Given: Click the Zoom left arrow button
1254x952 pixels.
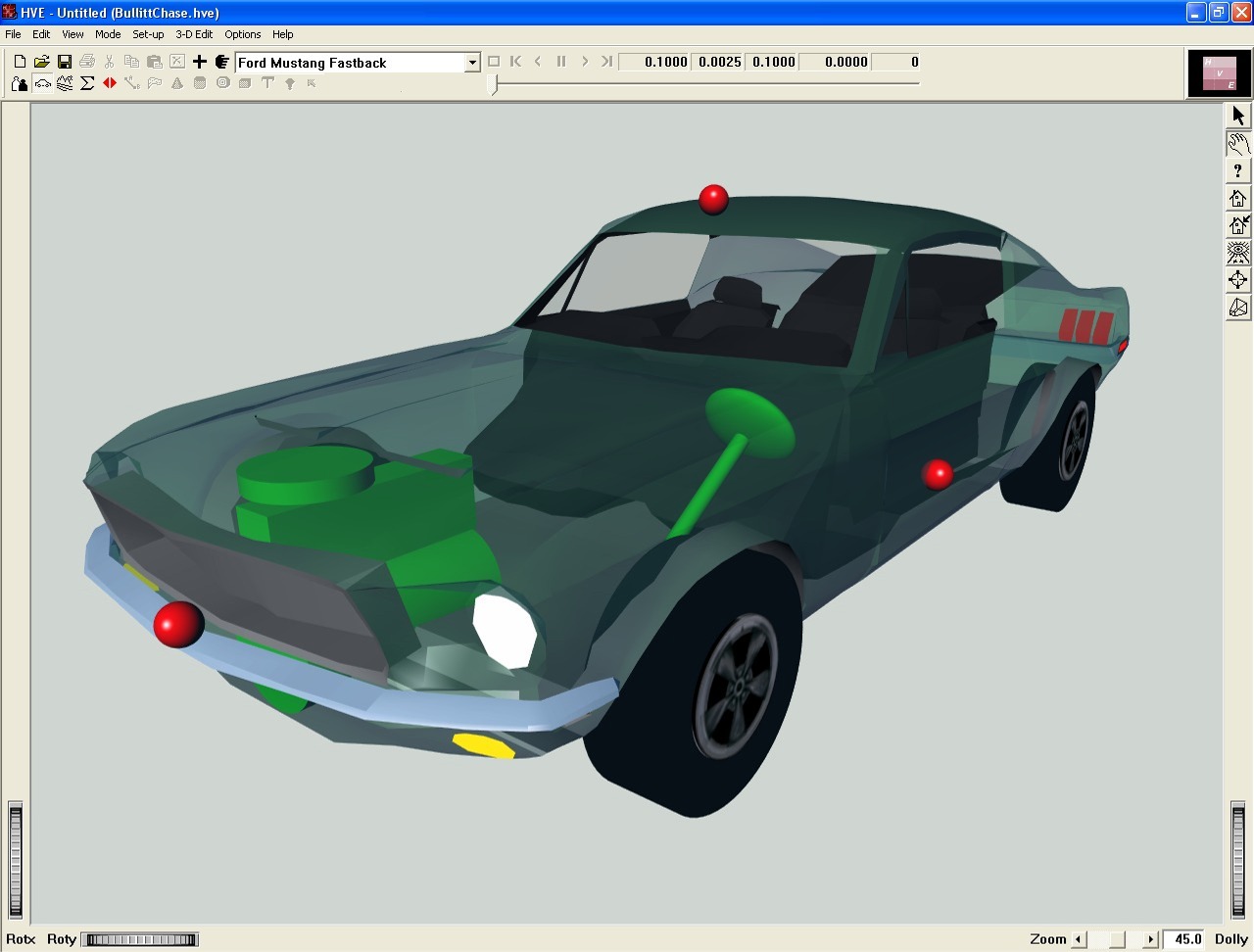Looking at the screenshot, I should pos(1079,939).
